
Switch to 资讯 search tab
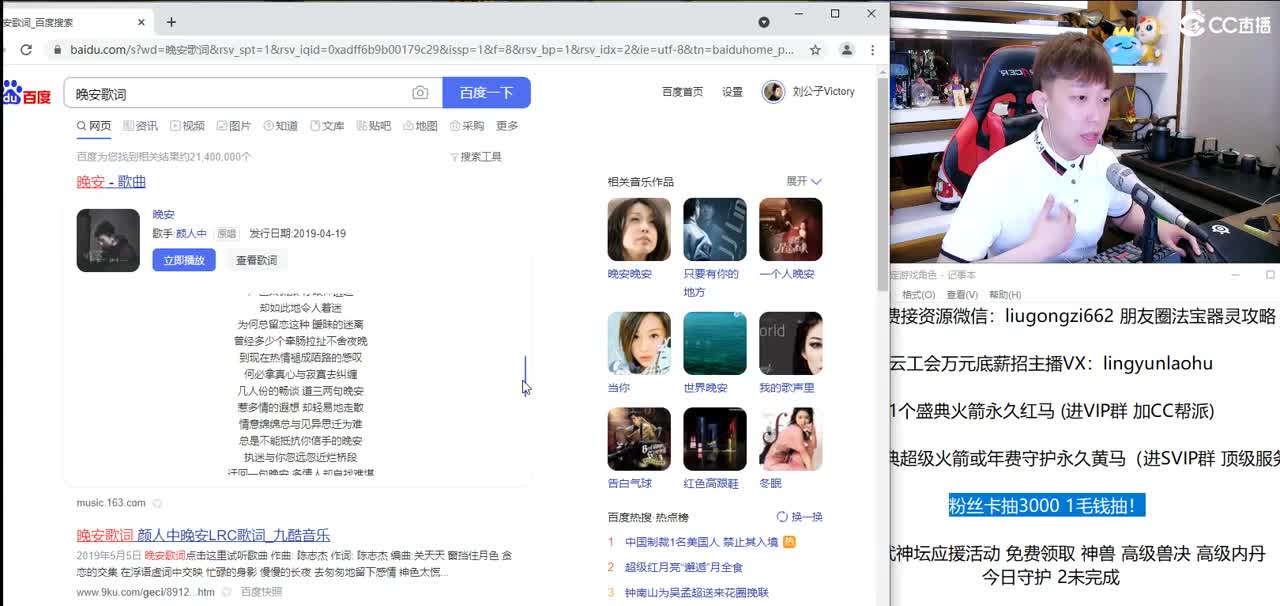coord(141,126)
